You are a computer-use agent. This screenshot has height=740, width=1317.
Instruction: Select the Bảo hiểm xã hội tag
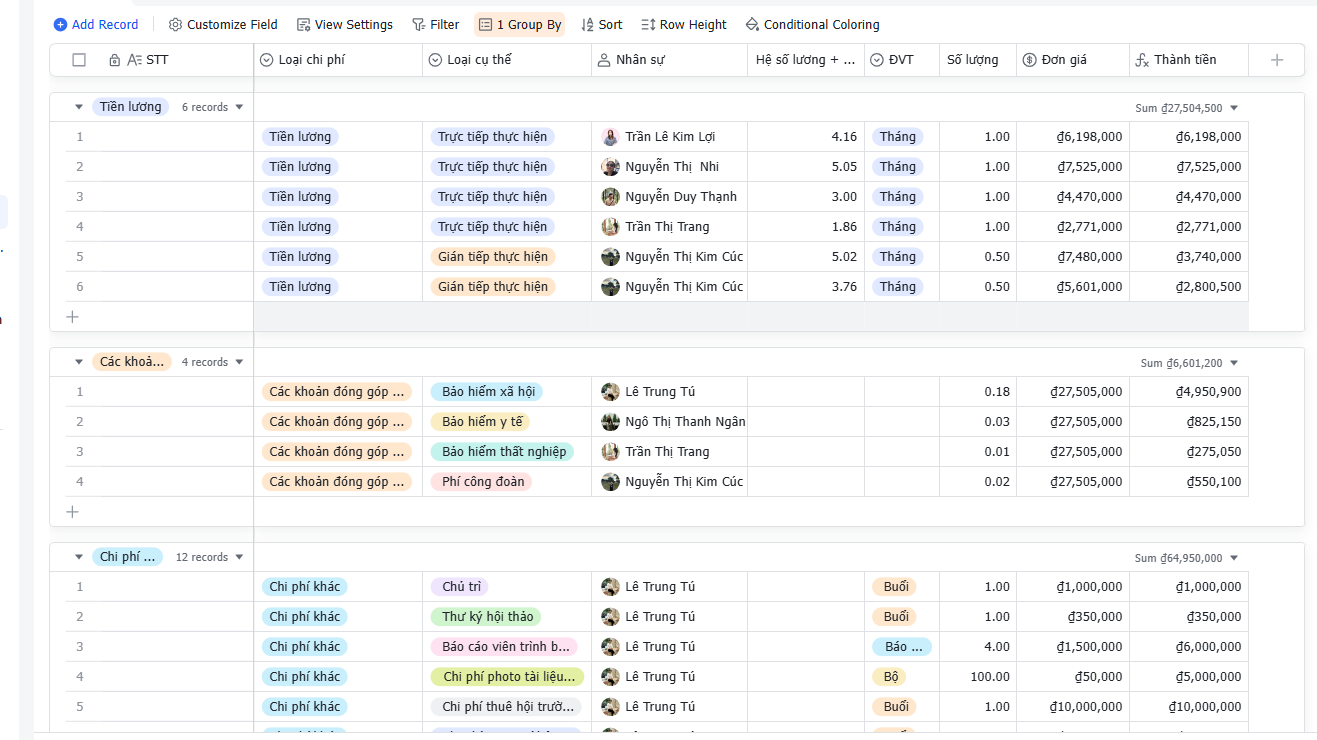coord(487,392)
